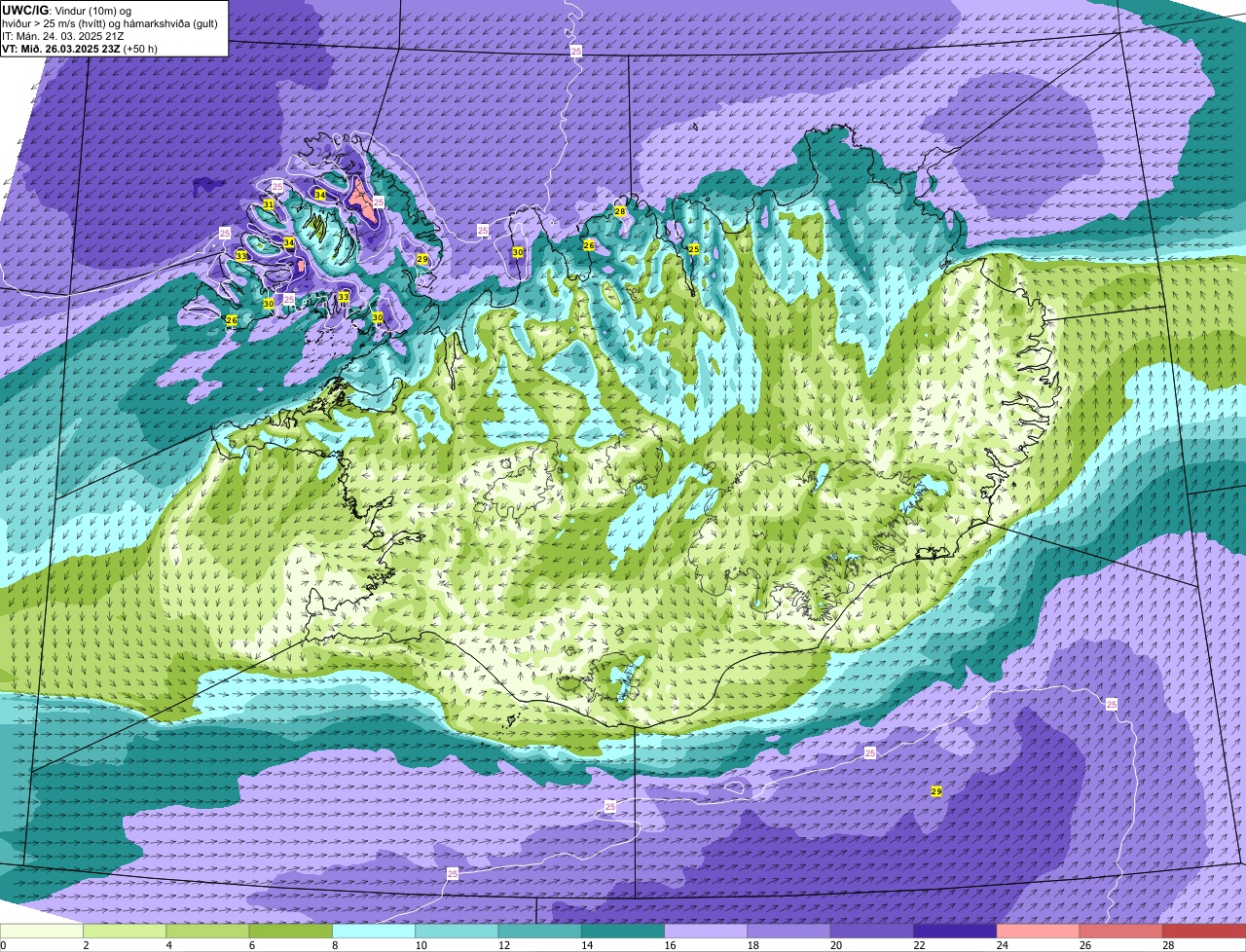Screen dimensions: 1246x952
Task: Click the yellow '29' gust marker over the southeast ocean
Action: [x=936, y=791]
